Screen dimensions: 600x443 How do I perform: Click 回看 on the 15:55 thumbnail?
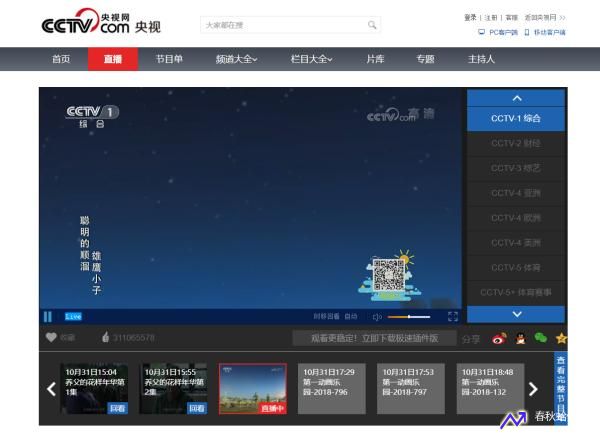point(197,408)
